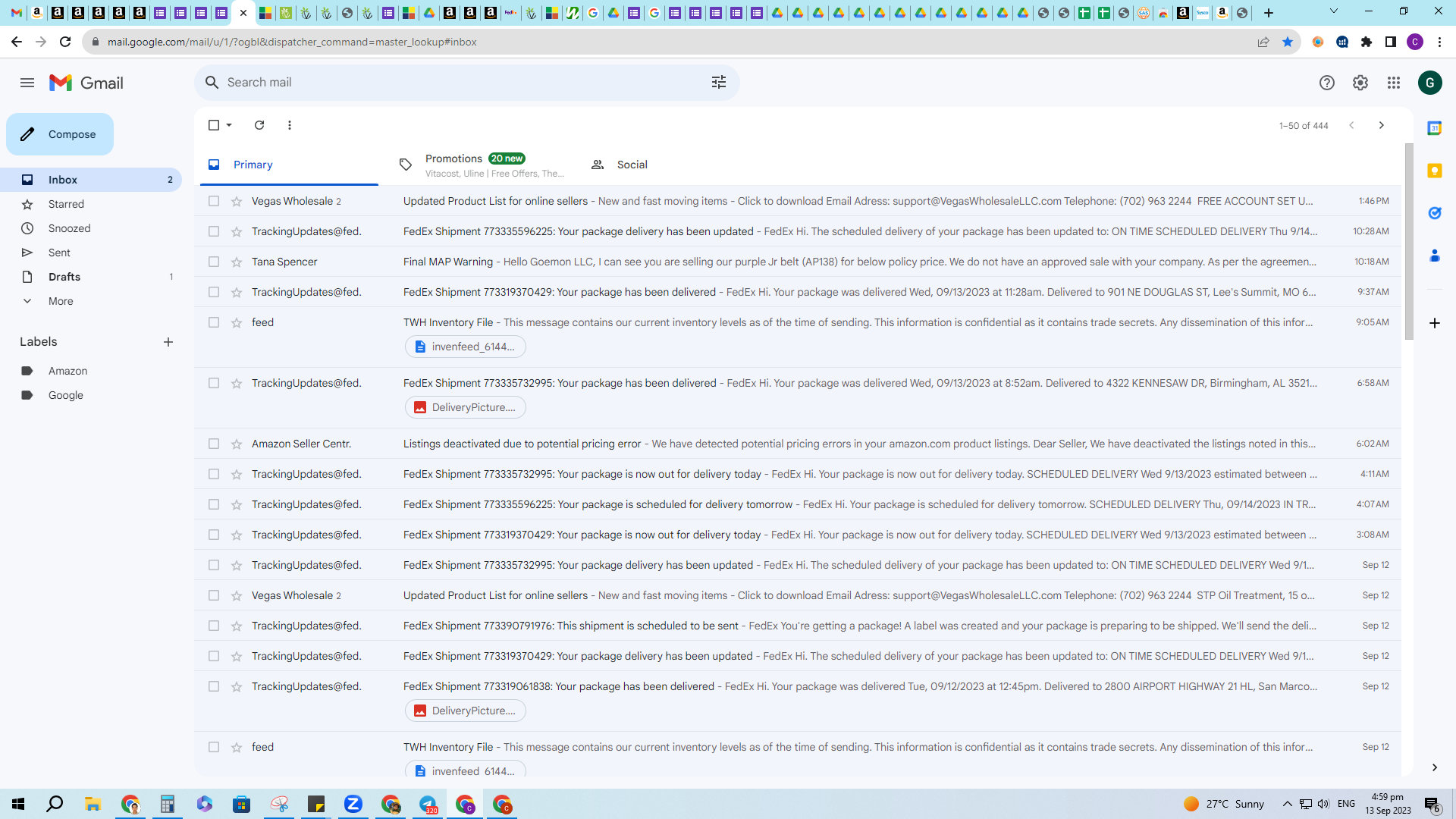Bookmark star icon in address bar
This screenshot has width=1456, height=819.
(1288, 42)
